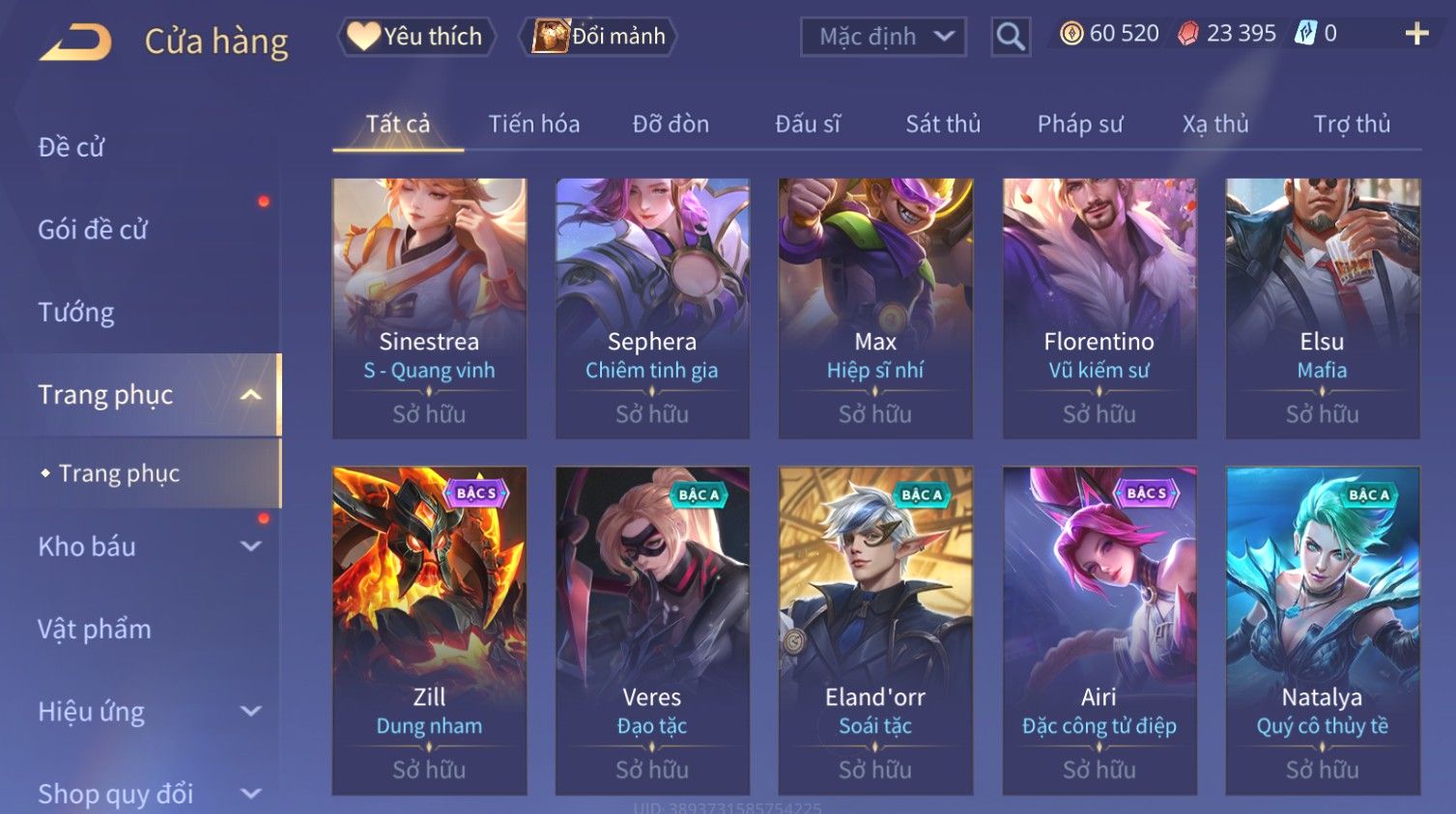Select the Zill Dung nham skin card
The image size is (1456, 814).
click(x=429, y=631)
